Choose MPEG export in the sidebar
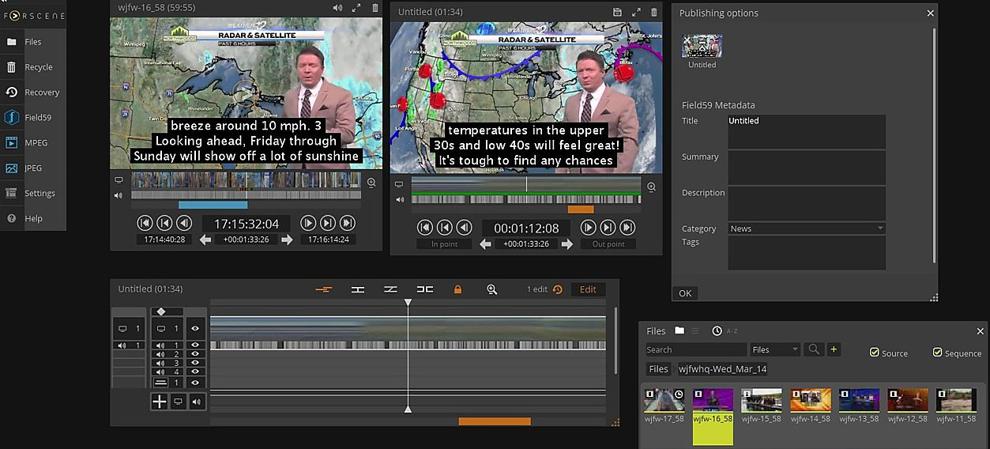 click(x=33, y=143)
